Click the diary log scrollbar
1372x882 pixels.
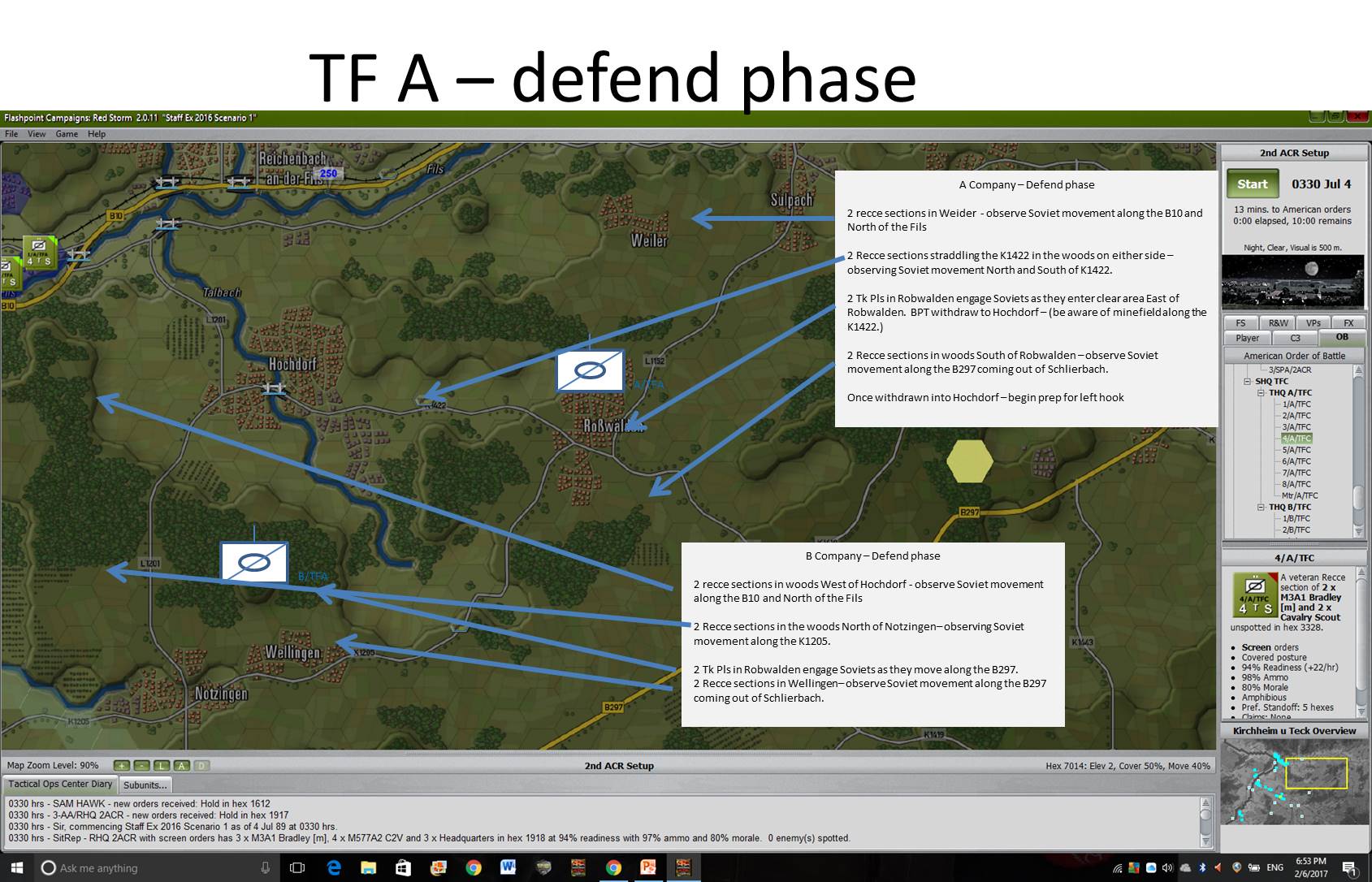click(1205, 821)
